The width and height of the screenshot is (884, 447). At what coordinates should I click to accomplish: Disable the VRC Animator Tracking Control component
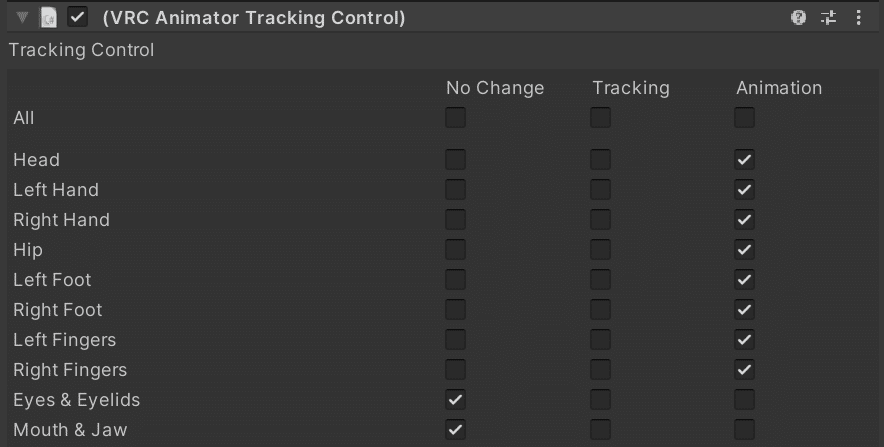point(77,17)
